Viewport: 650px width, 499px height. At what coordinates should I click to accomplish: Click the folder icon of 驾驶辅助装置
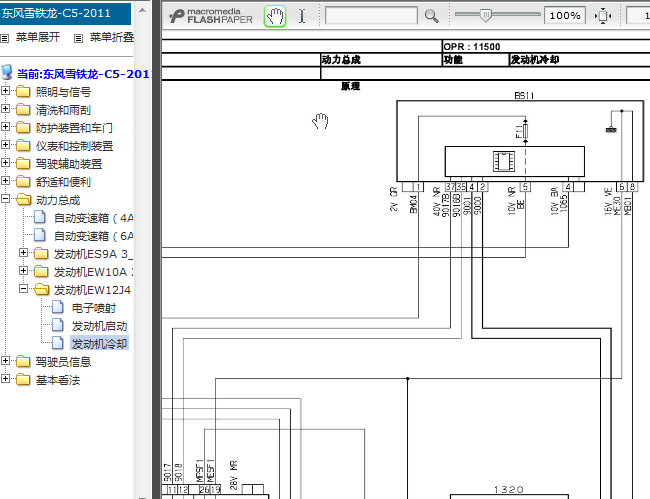[23, 163]
